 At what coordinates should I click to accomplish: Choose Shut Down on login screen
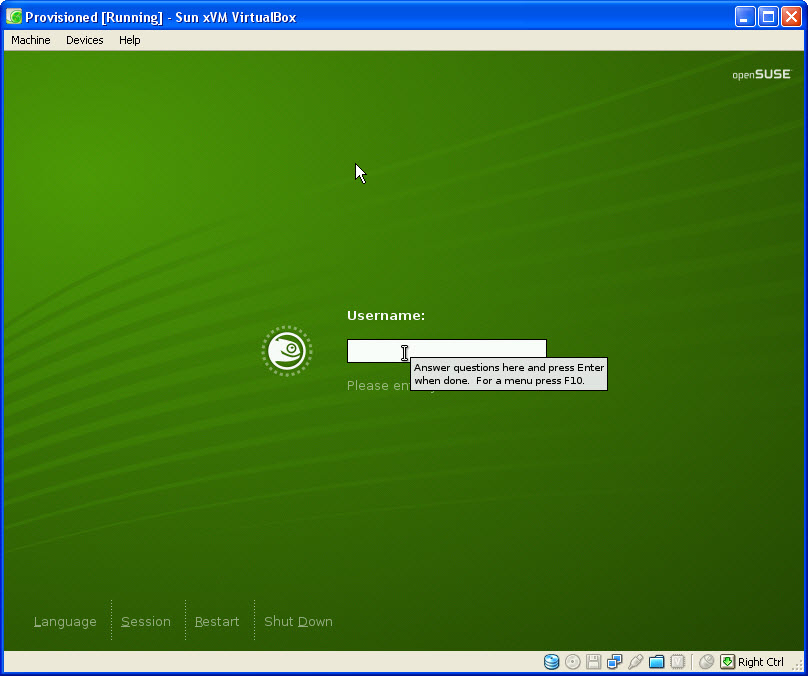point(298,621)
